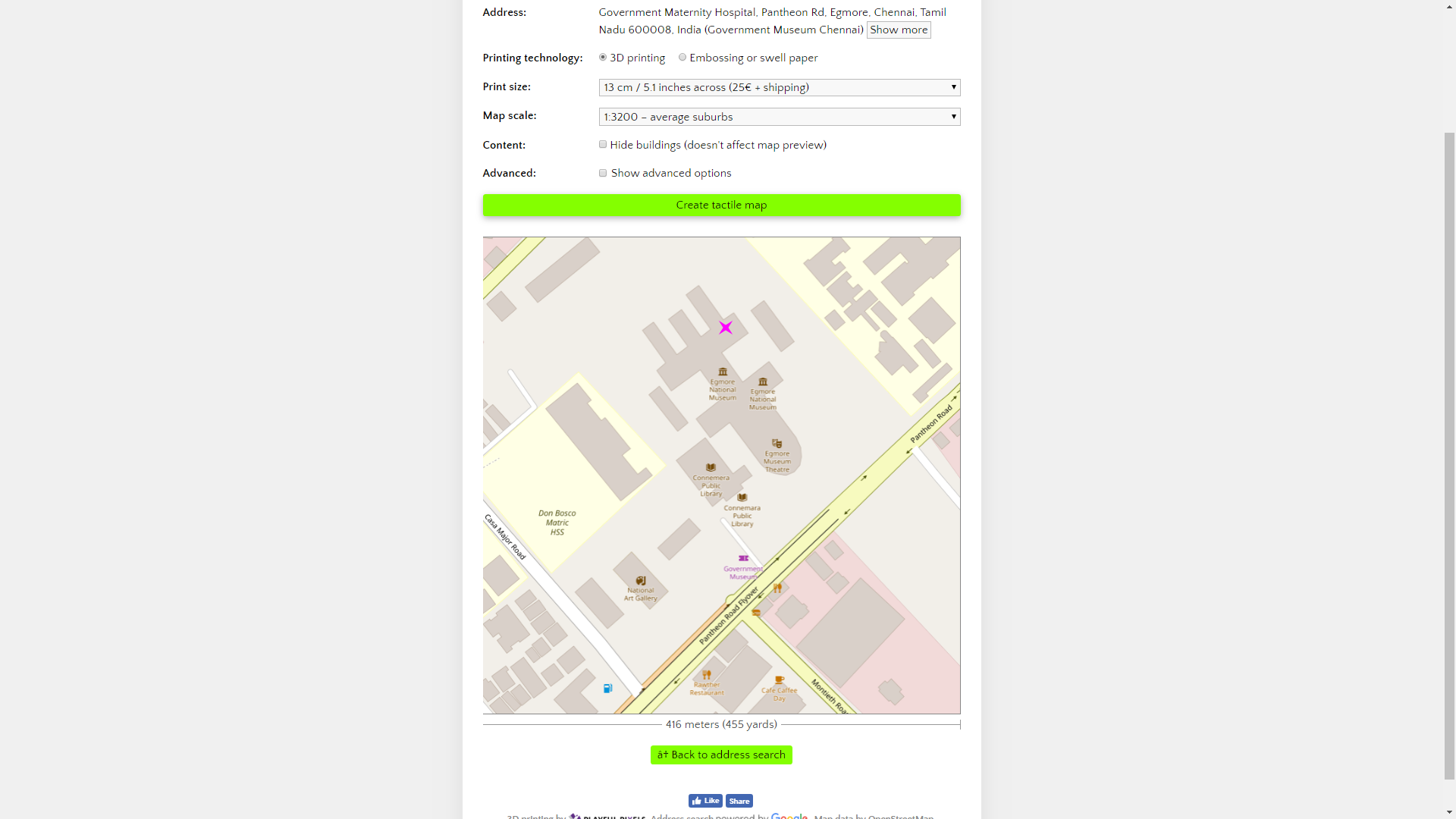Image resolution: width=1456 pixels, height=819 pixels.
Task: Open the Print size dropdown
Action: 779,87
